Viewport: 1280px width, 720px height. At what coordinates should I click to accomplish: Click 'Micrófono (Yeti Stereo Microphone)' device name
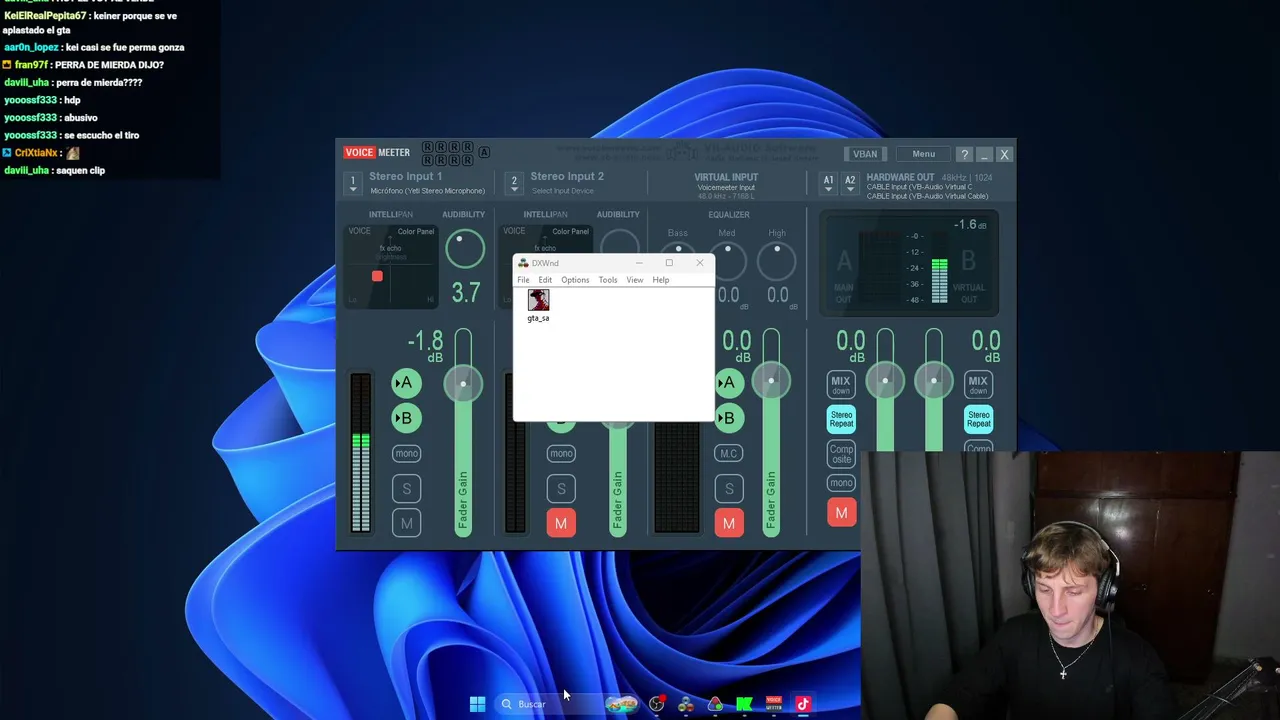pyautogui.click(x=427, y=191)
